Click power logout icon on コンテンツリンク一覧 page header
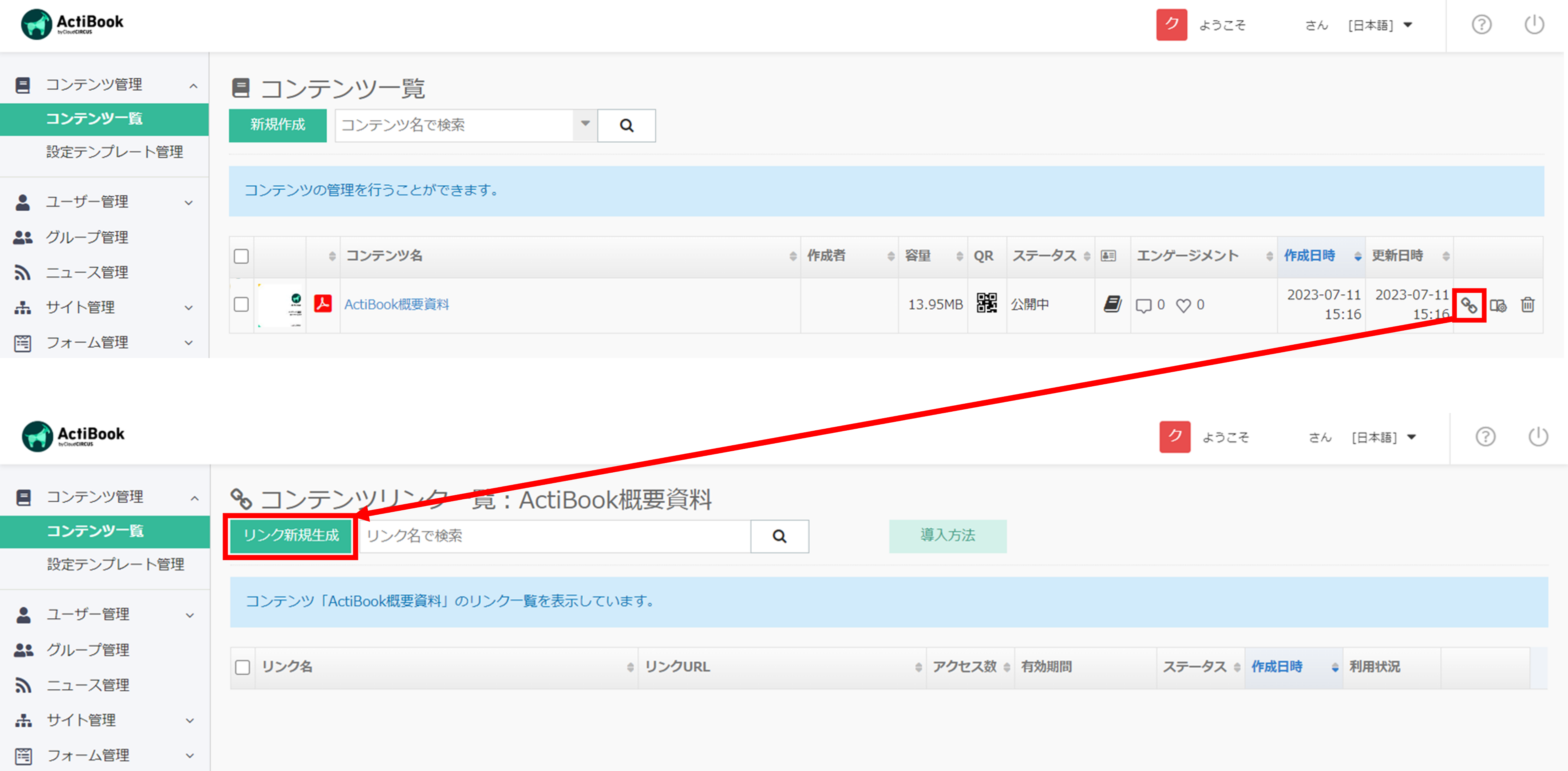This screenshot has height=771, width=1568. point(1538,436)
